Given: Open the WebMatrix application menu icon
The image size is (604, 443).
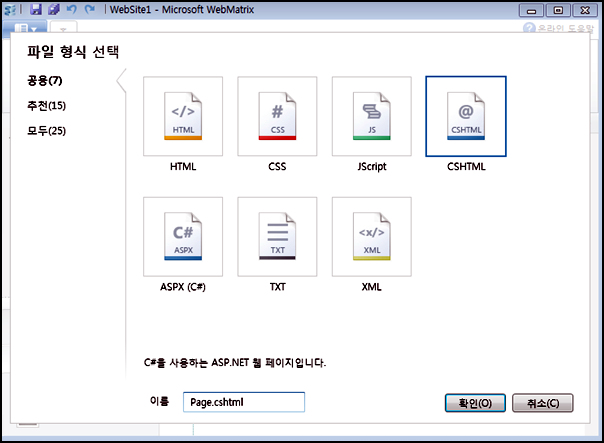Looking at the screenshot, I should (10, 10).
